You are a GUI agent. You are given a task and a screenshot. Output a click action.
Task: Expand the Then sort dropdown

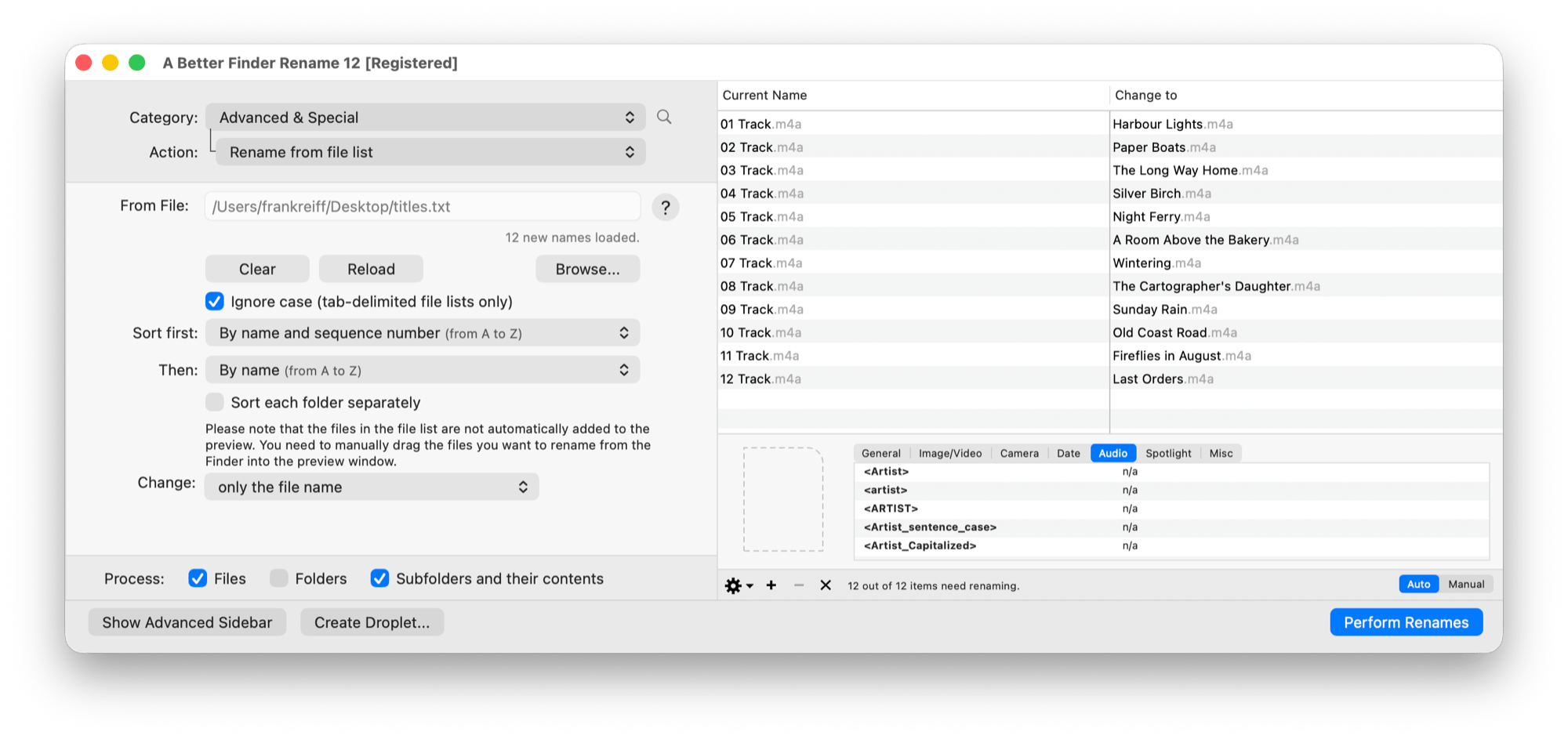(x=423, y=370)
